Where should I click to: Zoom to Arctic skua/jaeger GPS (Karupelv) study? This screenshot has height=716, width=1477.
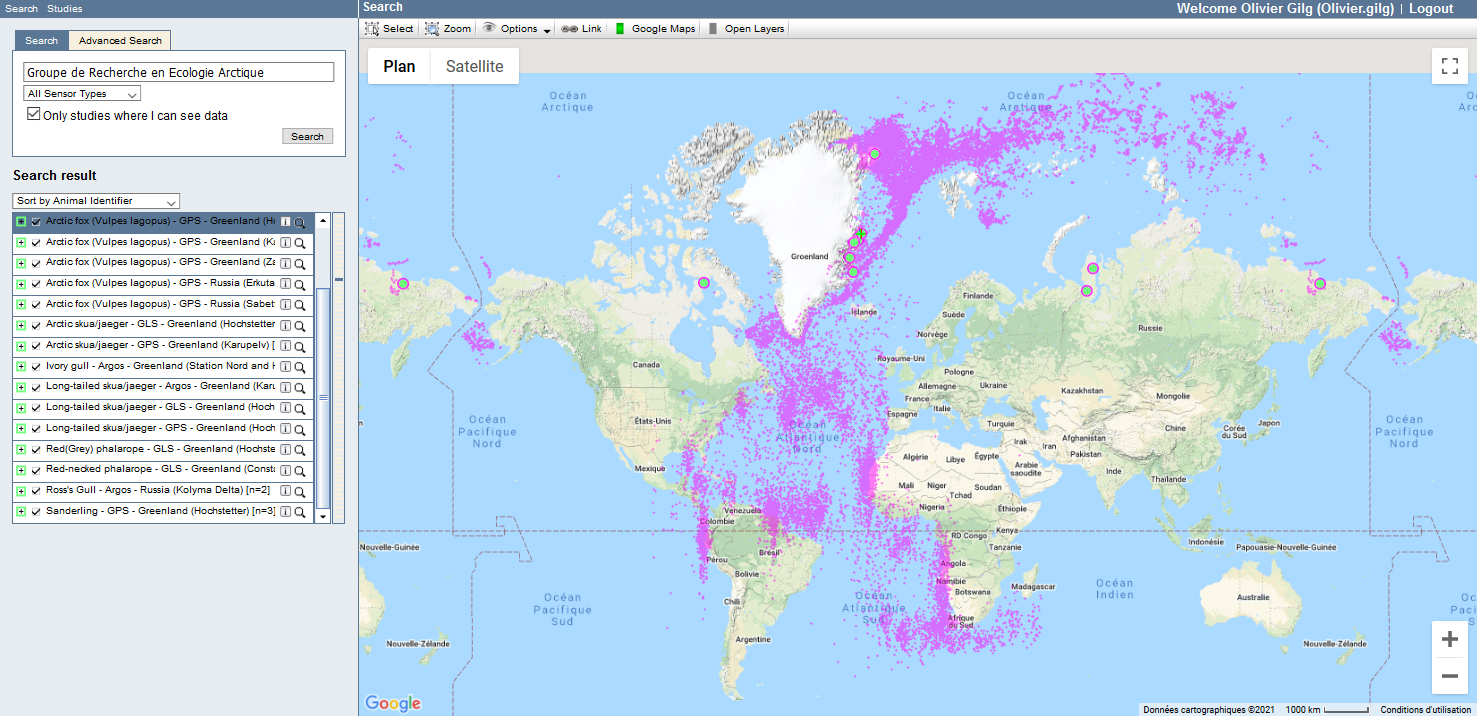(299, 346)
